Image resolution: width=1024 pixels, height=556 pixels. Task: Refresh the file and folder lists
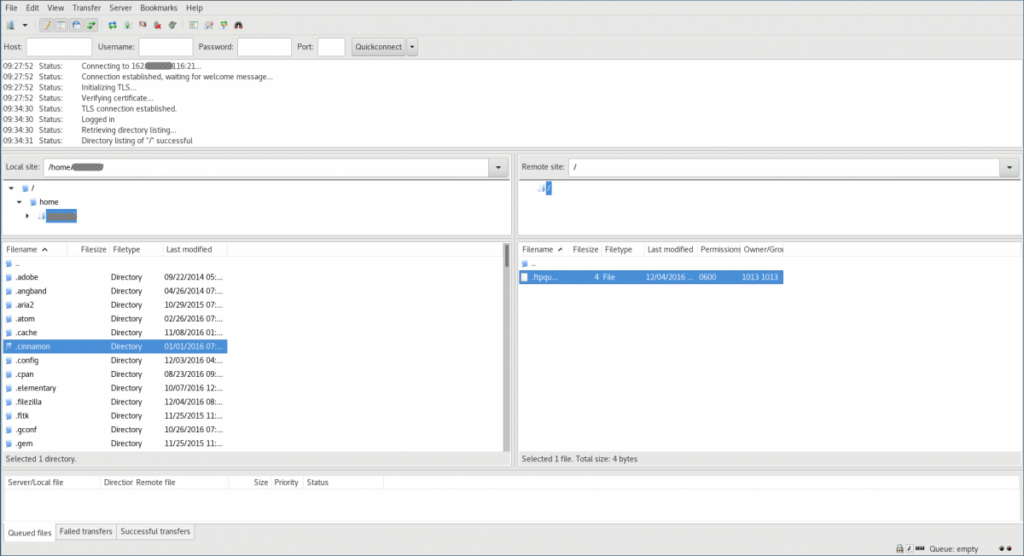(112, 25)
